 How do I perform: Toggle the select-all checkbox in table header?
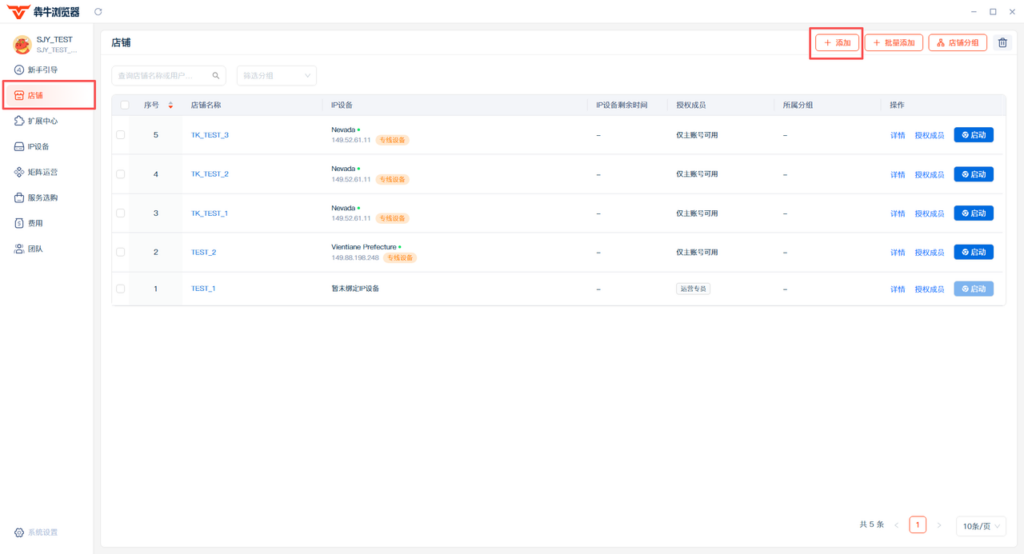point(124,105)
